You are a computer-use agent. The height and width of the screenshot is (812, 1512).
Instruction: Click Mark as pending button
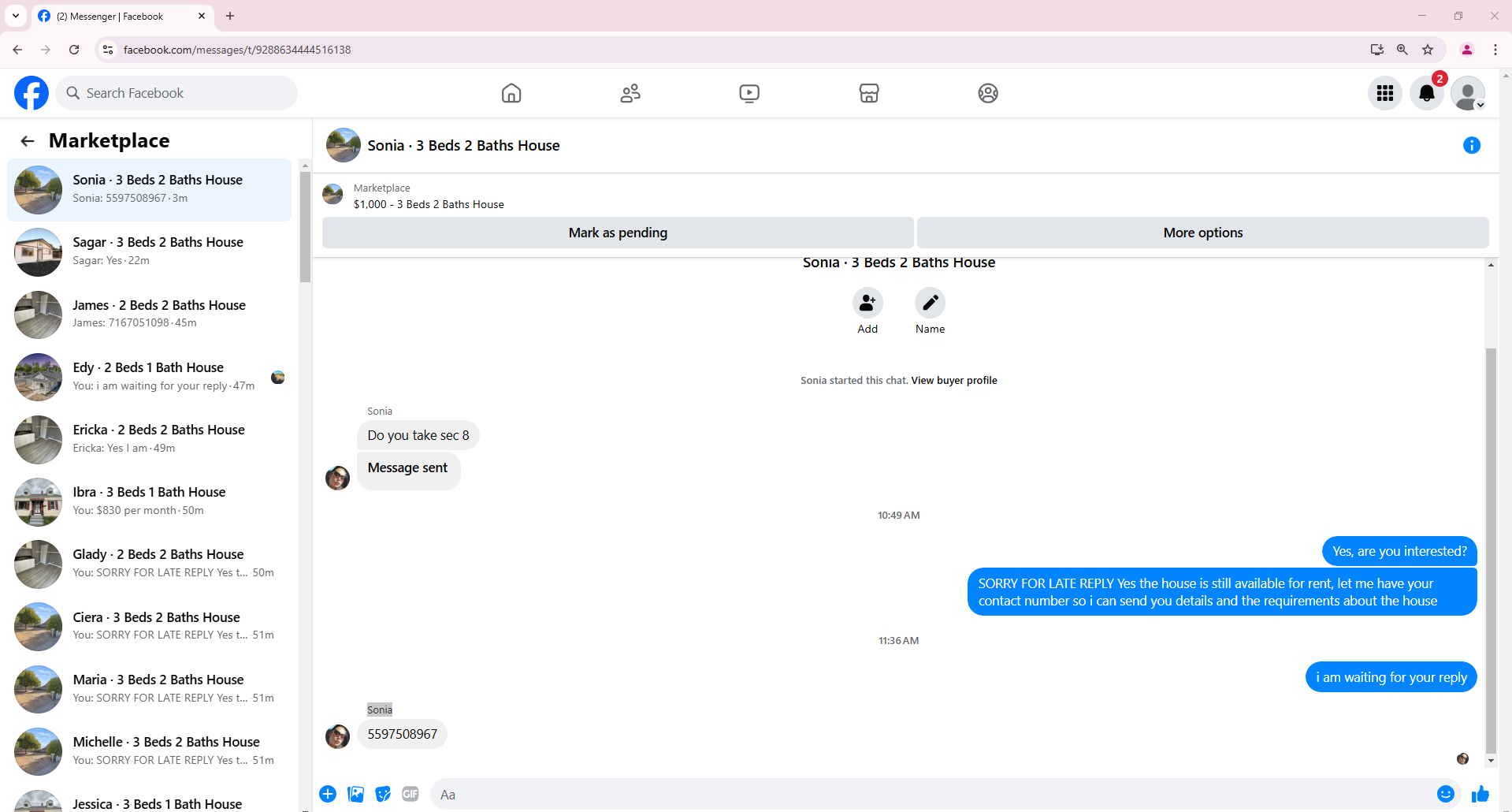pyautogui.click(x=618, y=233)
